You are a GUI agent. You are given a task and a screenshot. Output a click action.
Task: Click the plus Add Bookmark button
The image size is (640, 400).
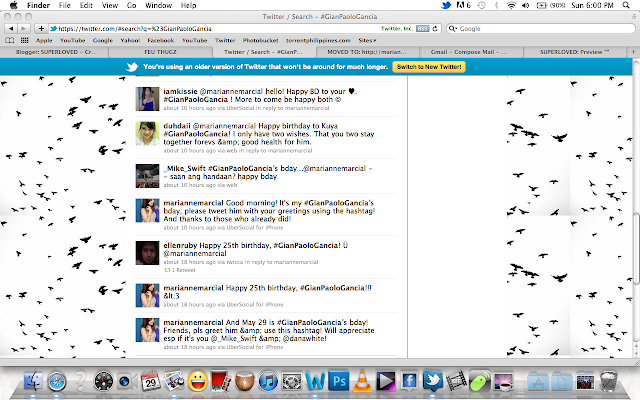tap(41, 29)
